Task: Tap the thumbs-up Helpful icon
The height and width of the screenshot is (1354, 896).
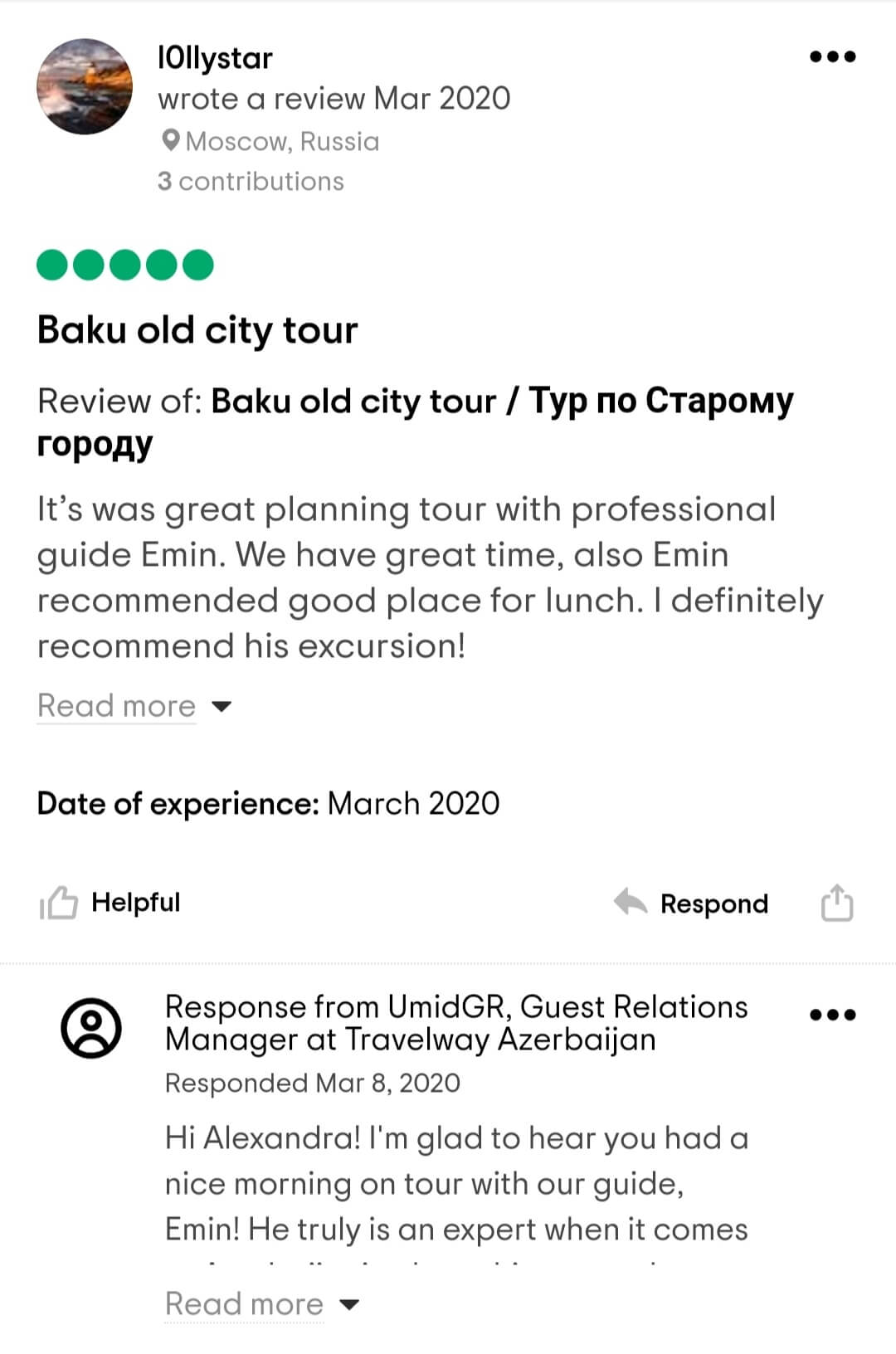Action: [59, 903]
